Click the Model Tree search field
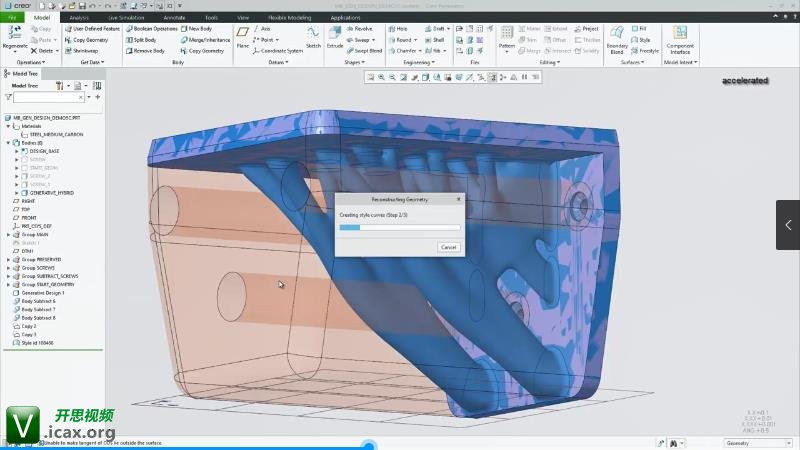Screen dimensions: 800x450 50,98
